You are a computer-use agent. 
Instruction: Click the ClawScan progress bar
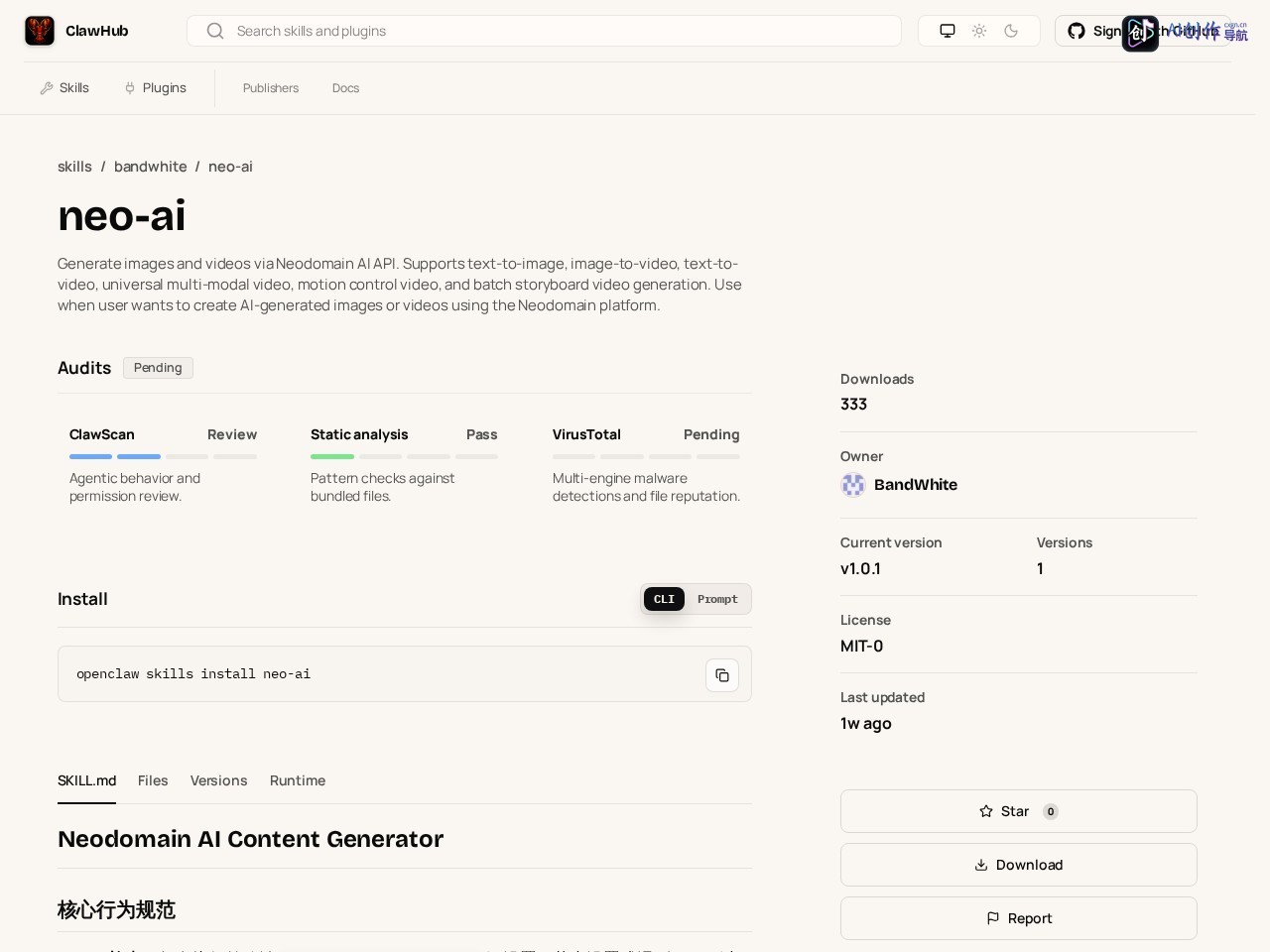pyautogui.click(x=163, y=456)
